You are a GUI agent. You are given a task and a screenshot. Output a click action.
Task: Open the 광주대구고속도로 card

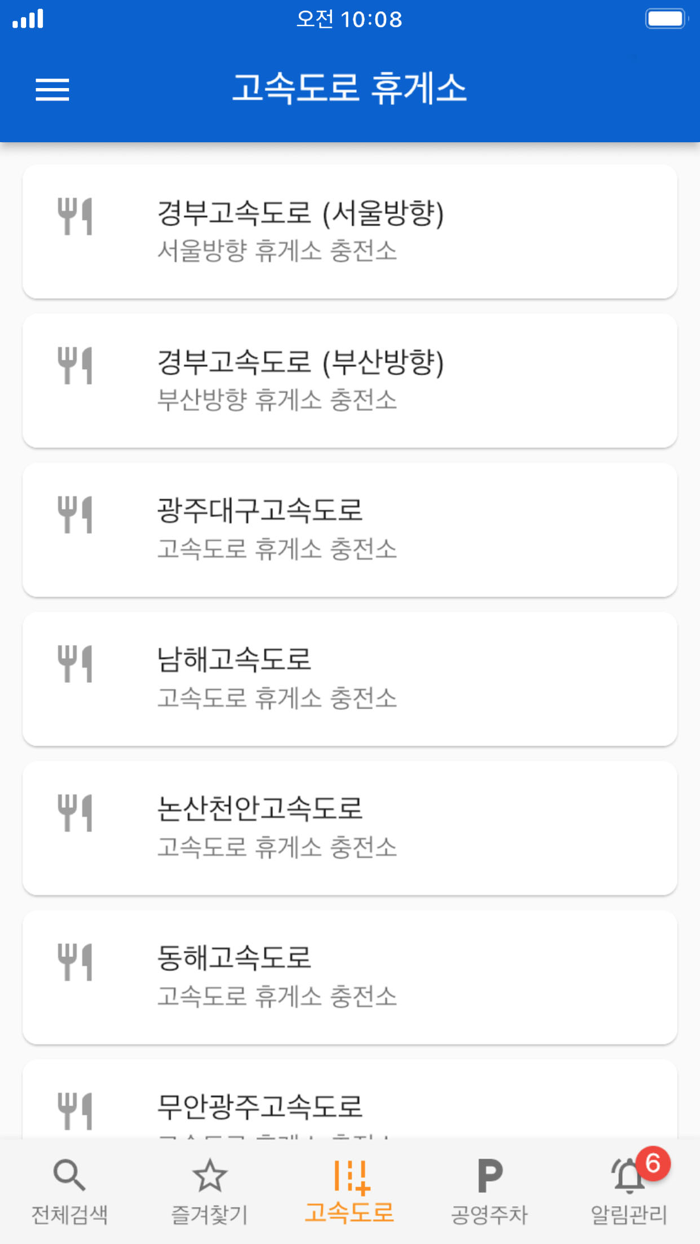(350, 529)
